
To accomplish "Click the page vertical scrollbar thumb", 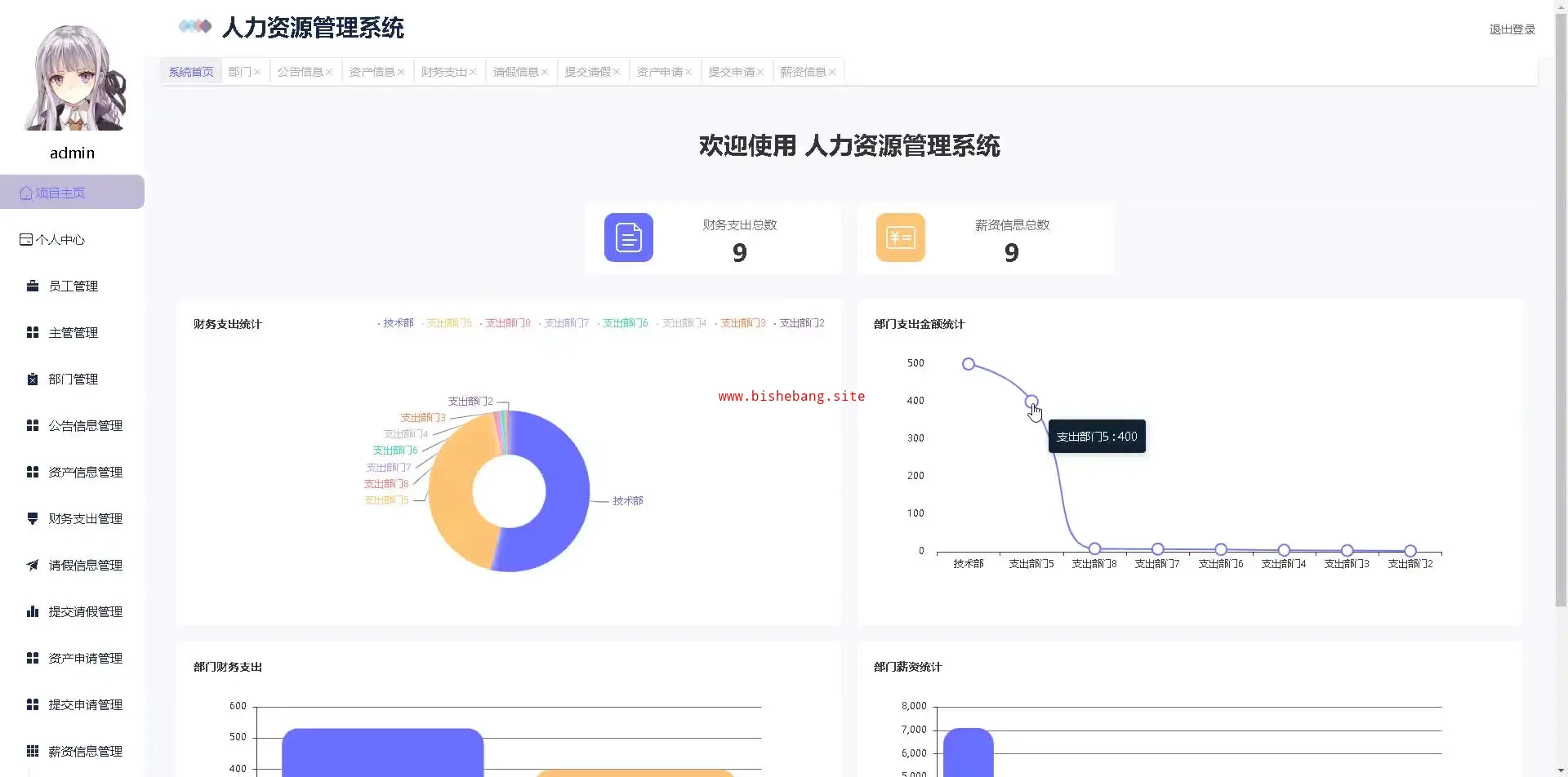I will pos(1561,310).
